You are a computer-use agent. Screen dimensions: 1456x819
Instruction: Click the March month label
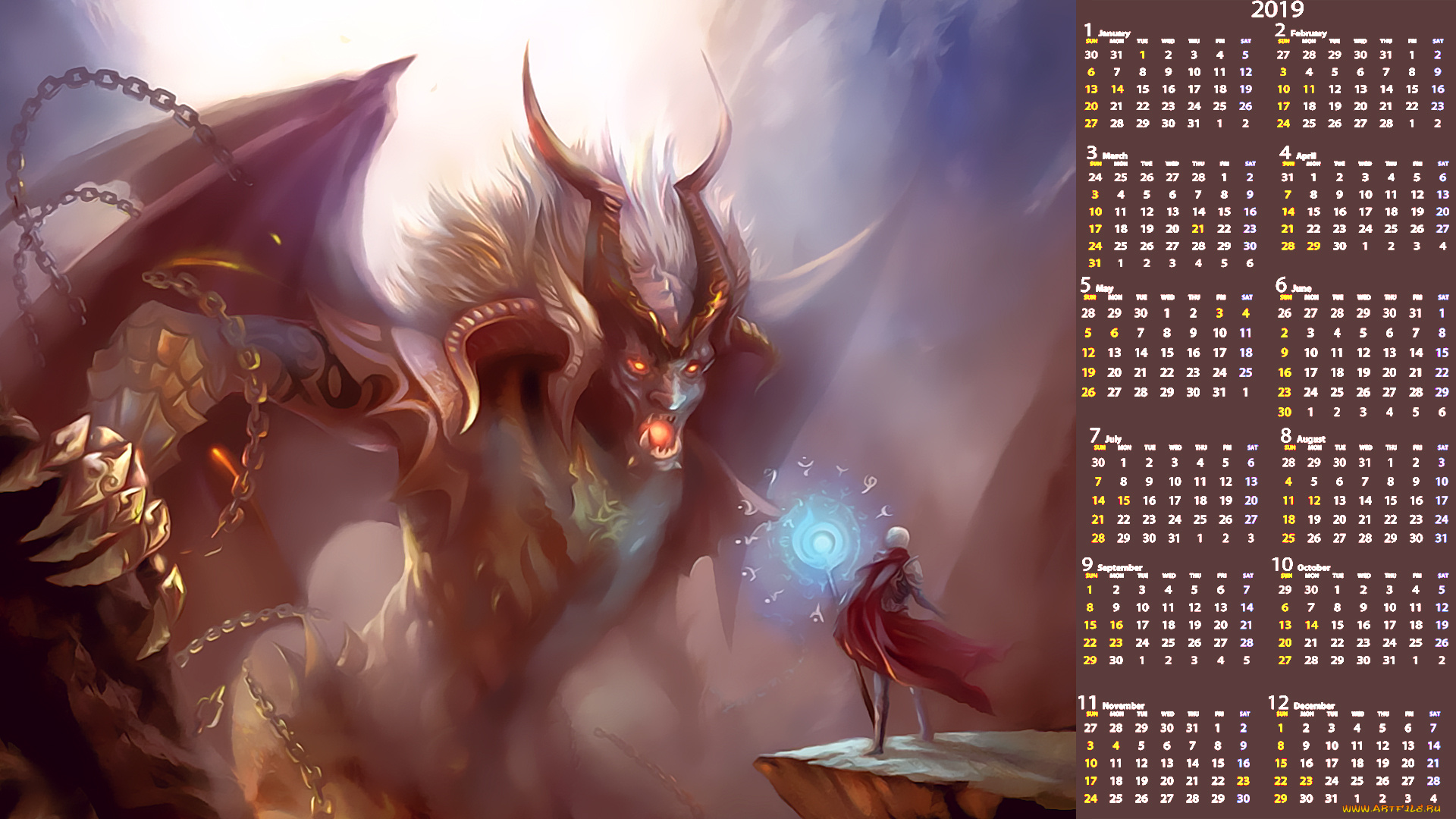pyautogui.click(x=1115, y=155)
